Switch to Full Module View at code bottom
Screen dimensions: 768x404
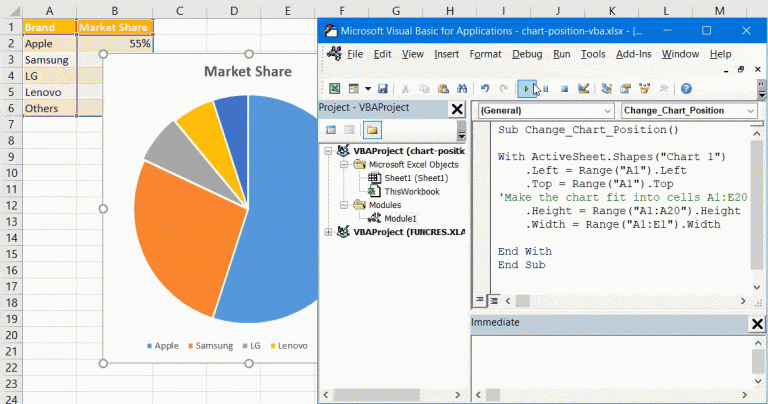click(494, 300)
